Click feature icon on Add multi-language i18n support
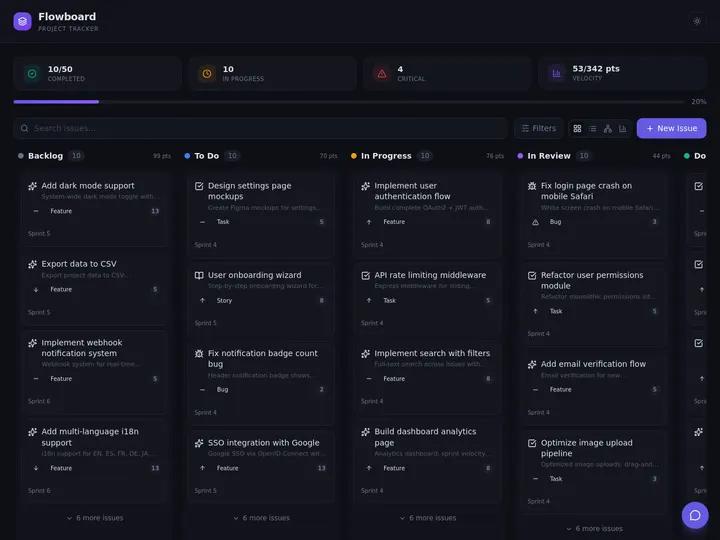 (x=33, y=432)
